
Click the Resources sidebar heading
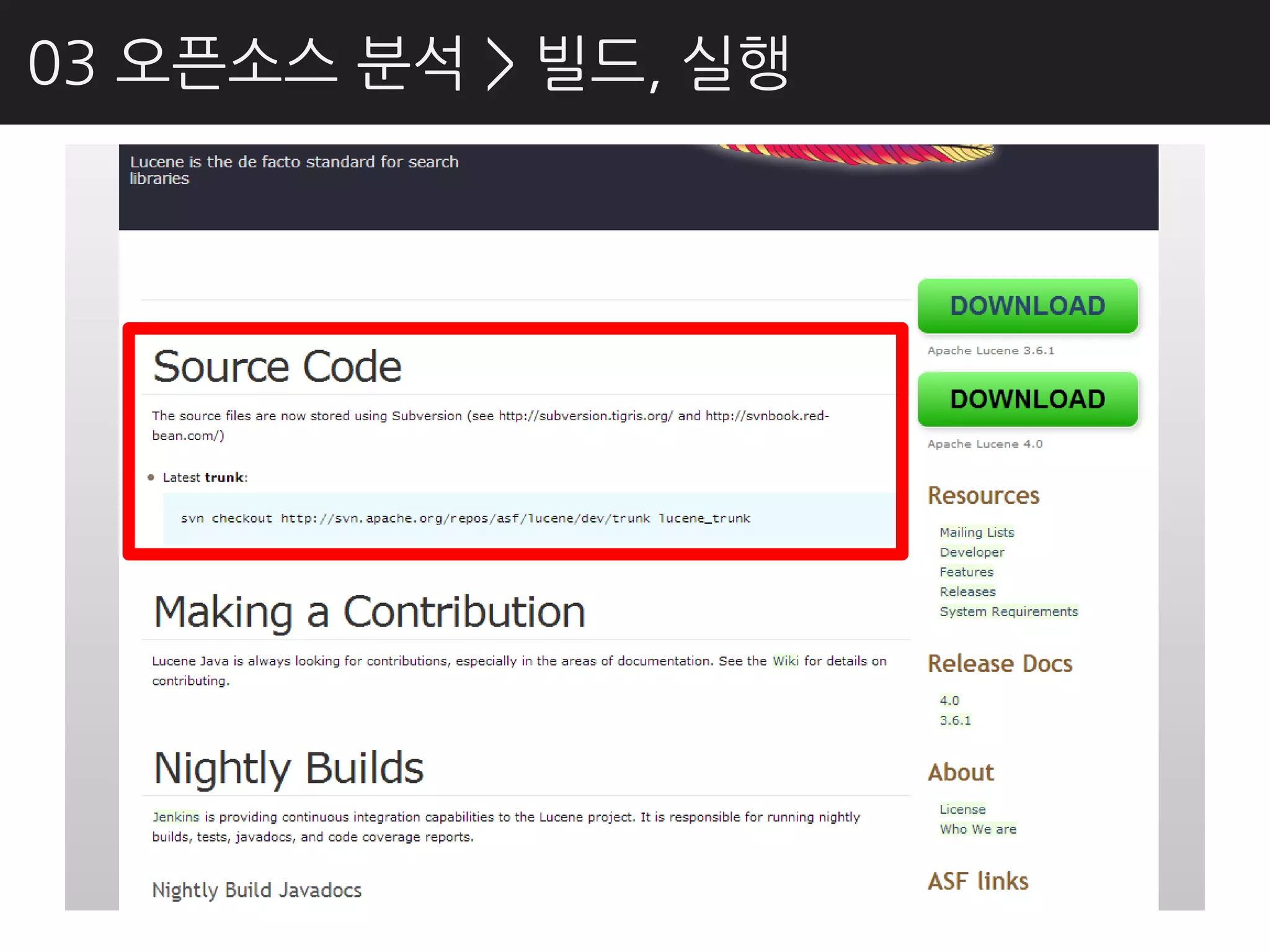(x=984, y=496)
